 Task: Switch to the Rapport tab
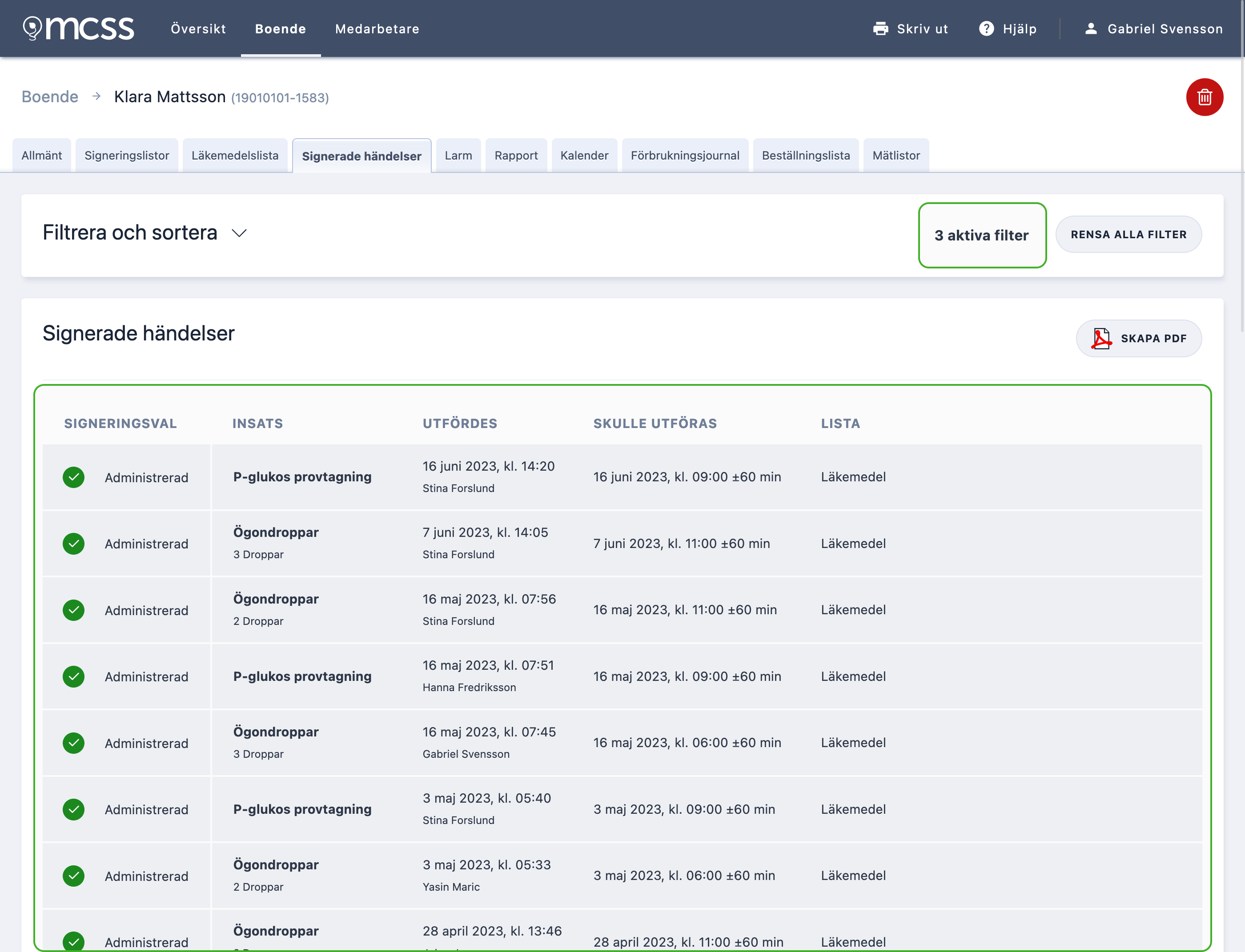(x=517, y=155)
